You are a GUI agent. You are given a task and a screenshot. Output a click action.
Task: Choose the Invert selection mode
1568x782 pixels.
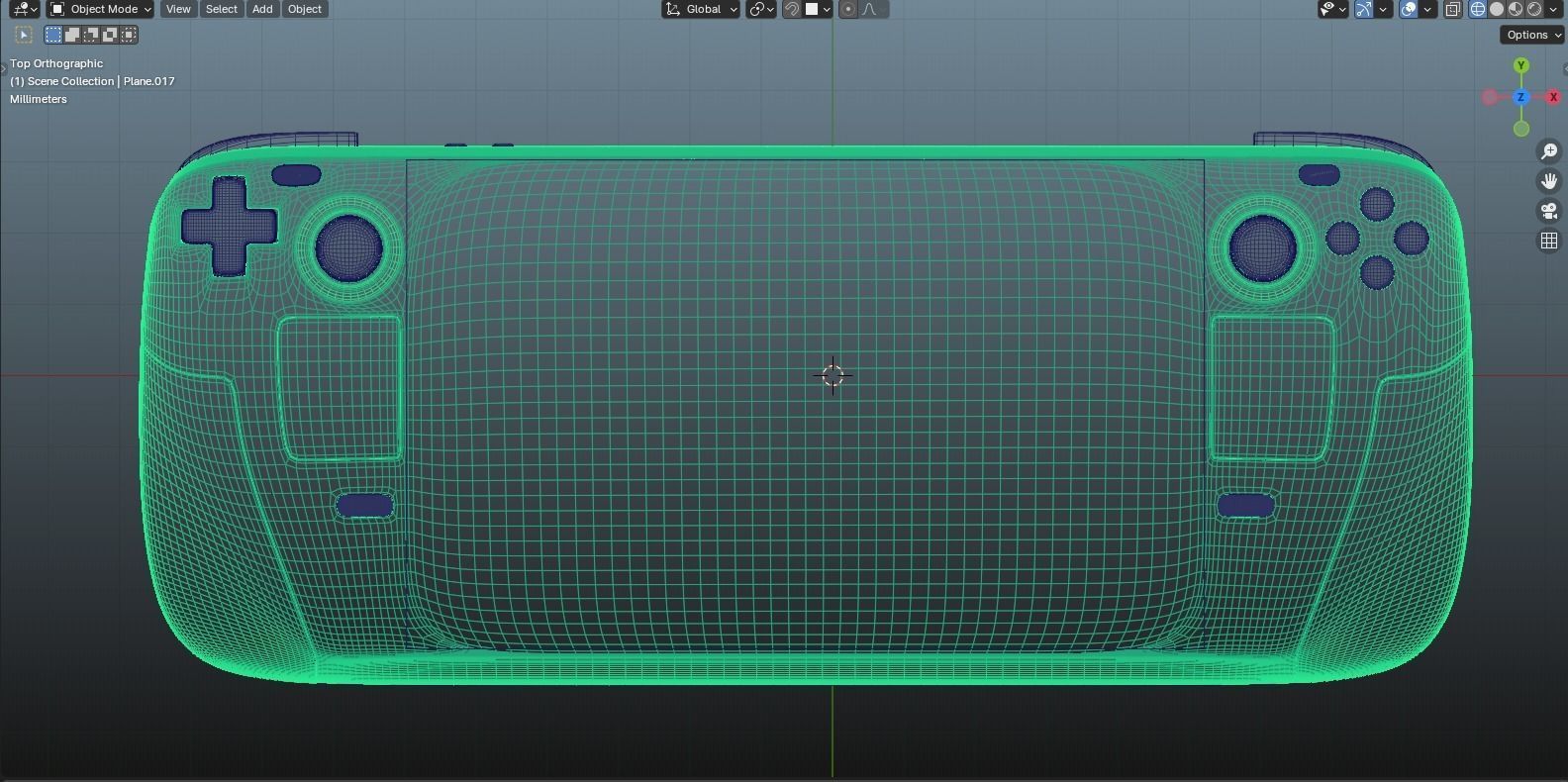[x=110, y=35]
